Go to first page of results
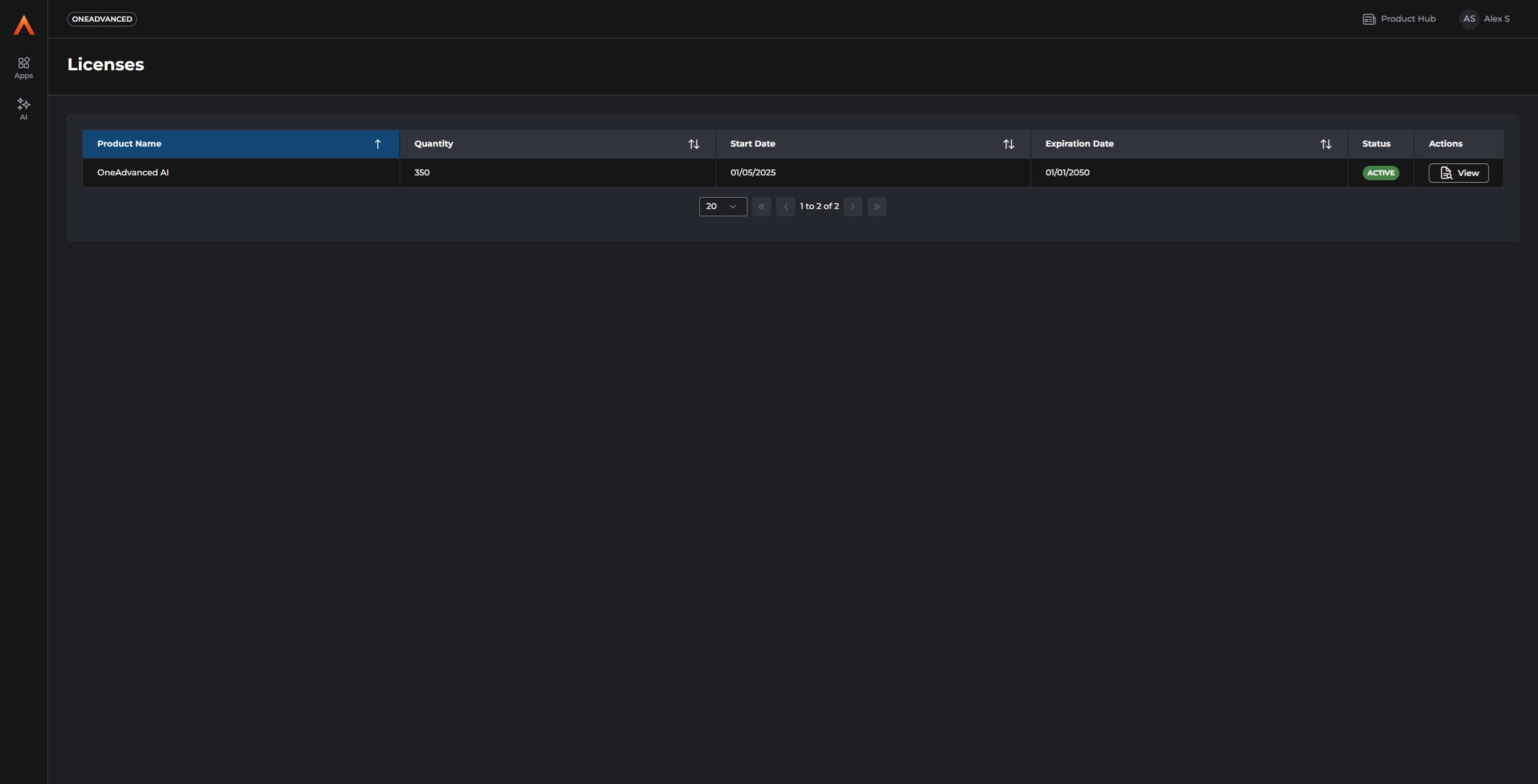The image size is (1538, 784). pos(762,207)
